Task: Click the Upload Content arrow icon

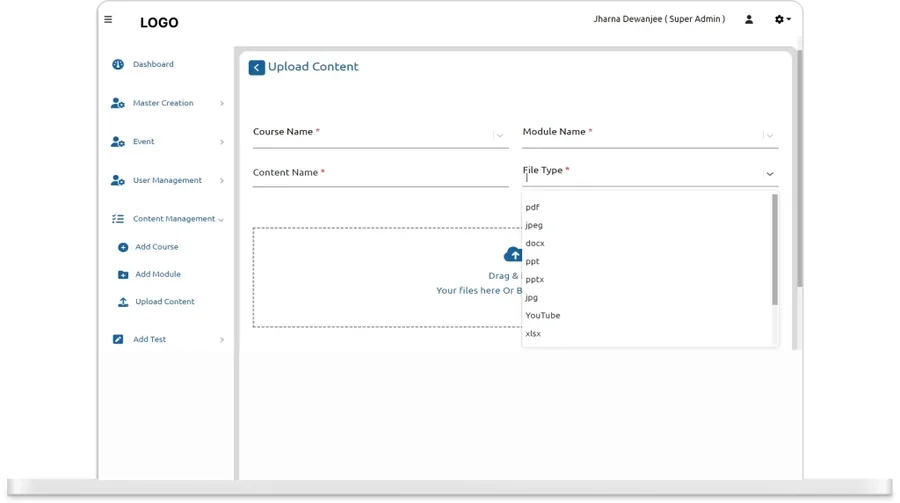Action: (x=123, y=302)
